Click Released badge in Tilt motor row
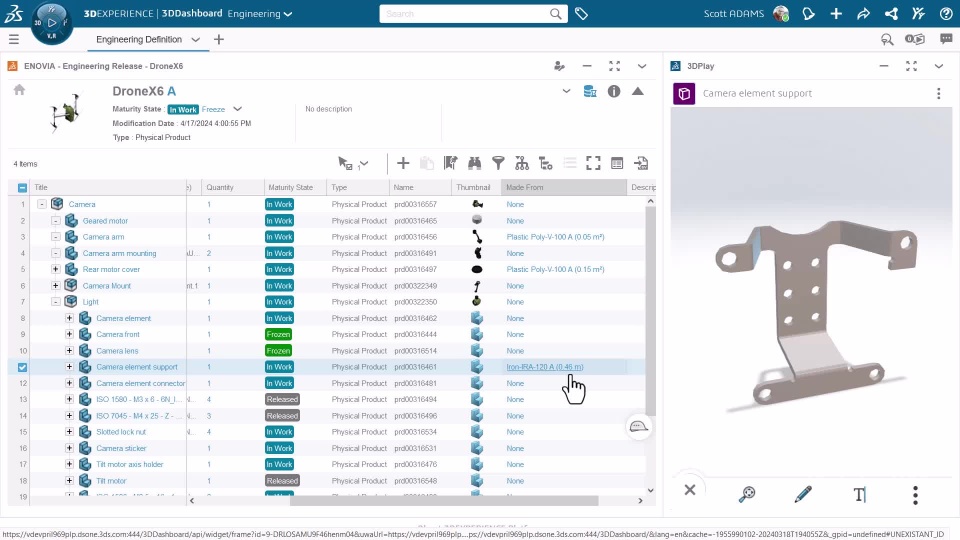Screen dimensions: 960x540 coord(282,481)
